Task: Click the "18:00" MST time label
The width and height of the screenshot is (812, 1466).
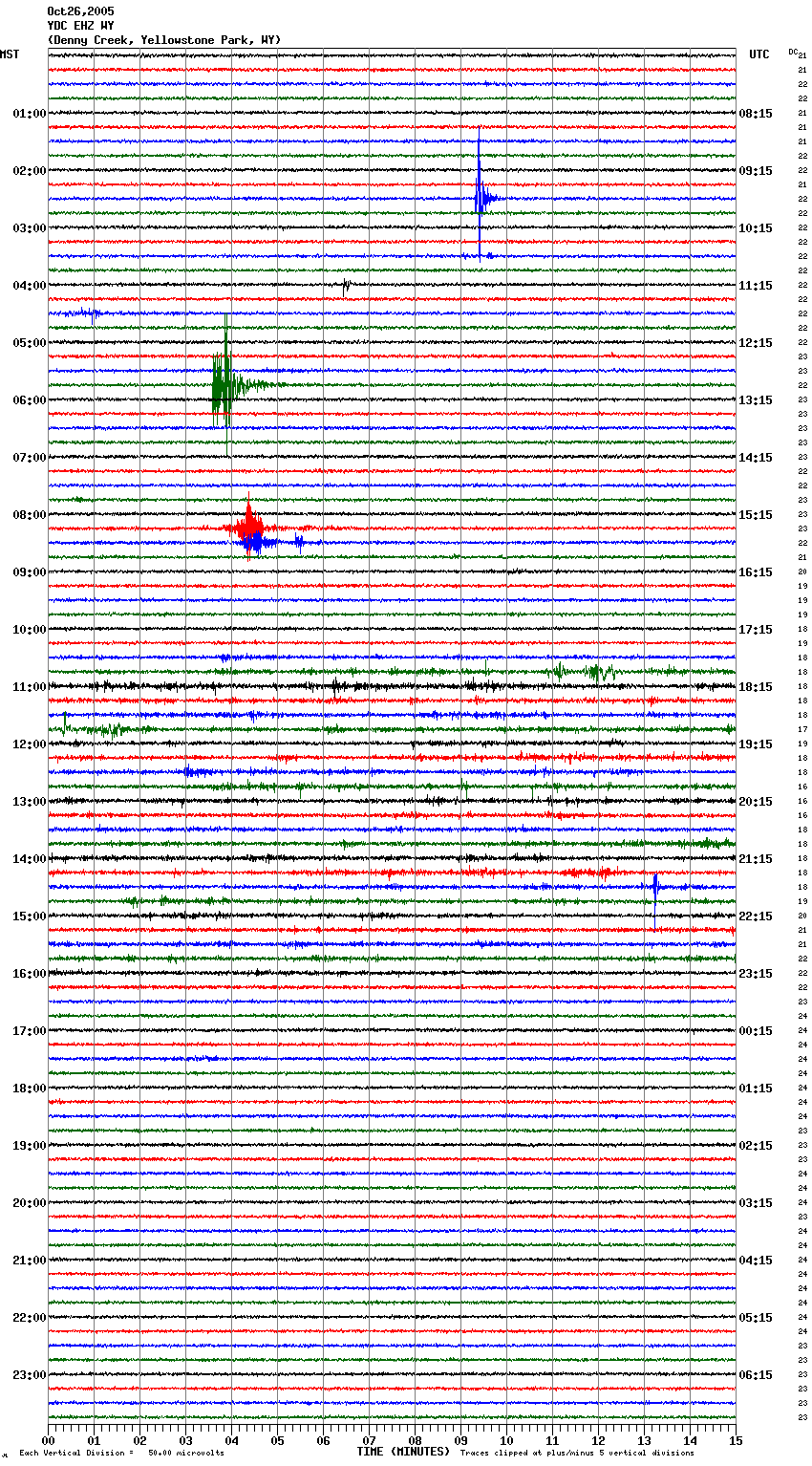Action: pos(29,1089)
